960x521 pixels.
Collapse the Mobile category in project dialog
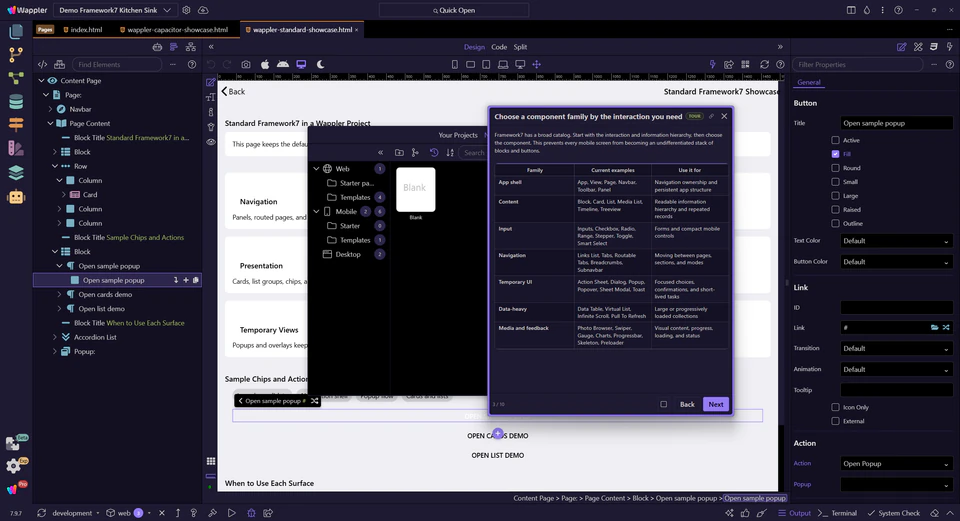tap(316, 212)
